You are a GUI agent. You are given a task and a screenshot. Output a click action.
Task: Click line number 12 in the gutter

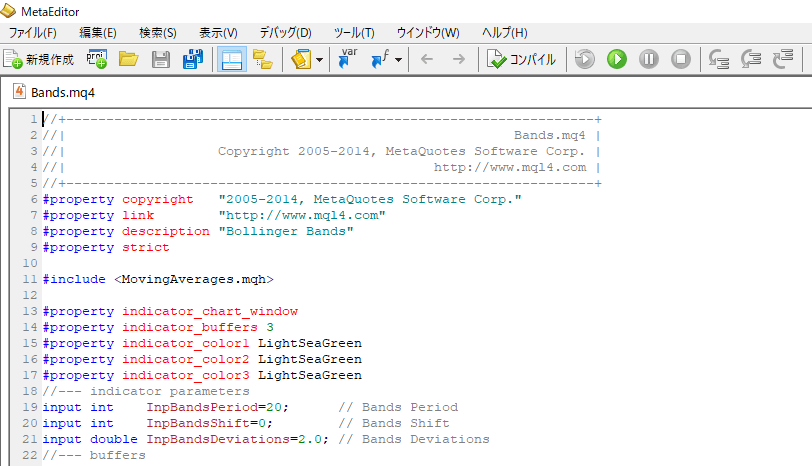(30, 295)
